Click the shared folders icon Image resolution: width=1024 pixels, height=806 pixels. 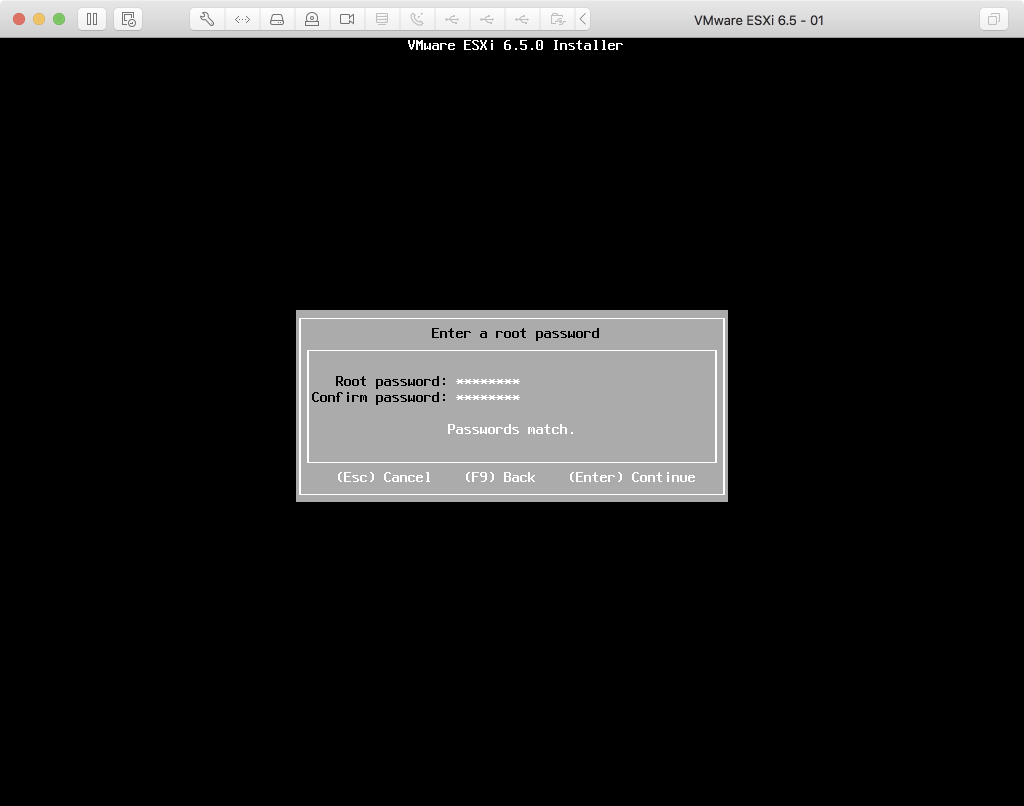pyautogui.click(x=557, y=19)
